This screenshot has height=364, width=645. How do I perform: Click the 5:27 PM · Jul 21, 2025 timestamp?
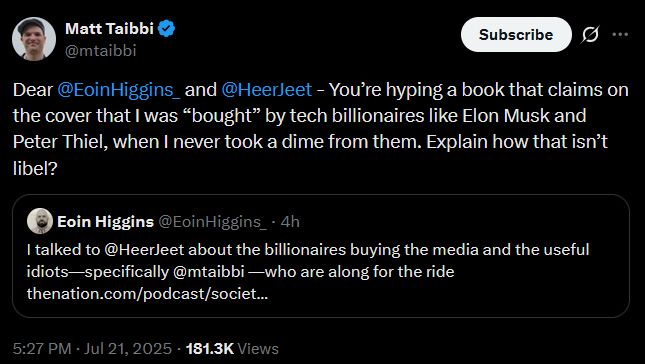point(92,349)
